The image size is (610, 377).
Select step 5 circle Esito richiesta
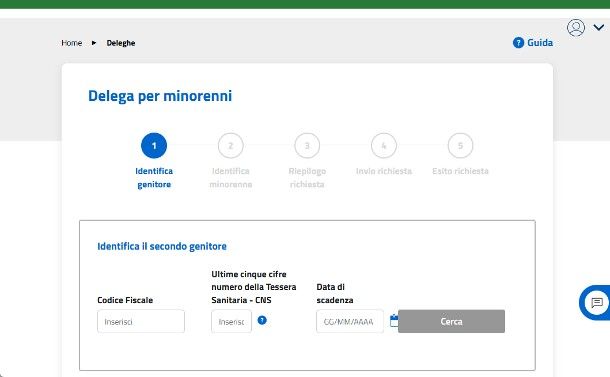click(461, 146)
